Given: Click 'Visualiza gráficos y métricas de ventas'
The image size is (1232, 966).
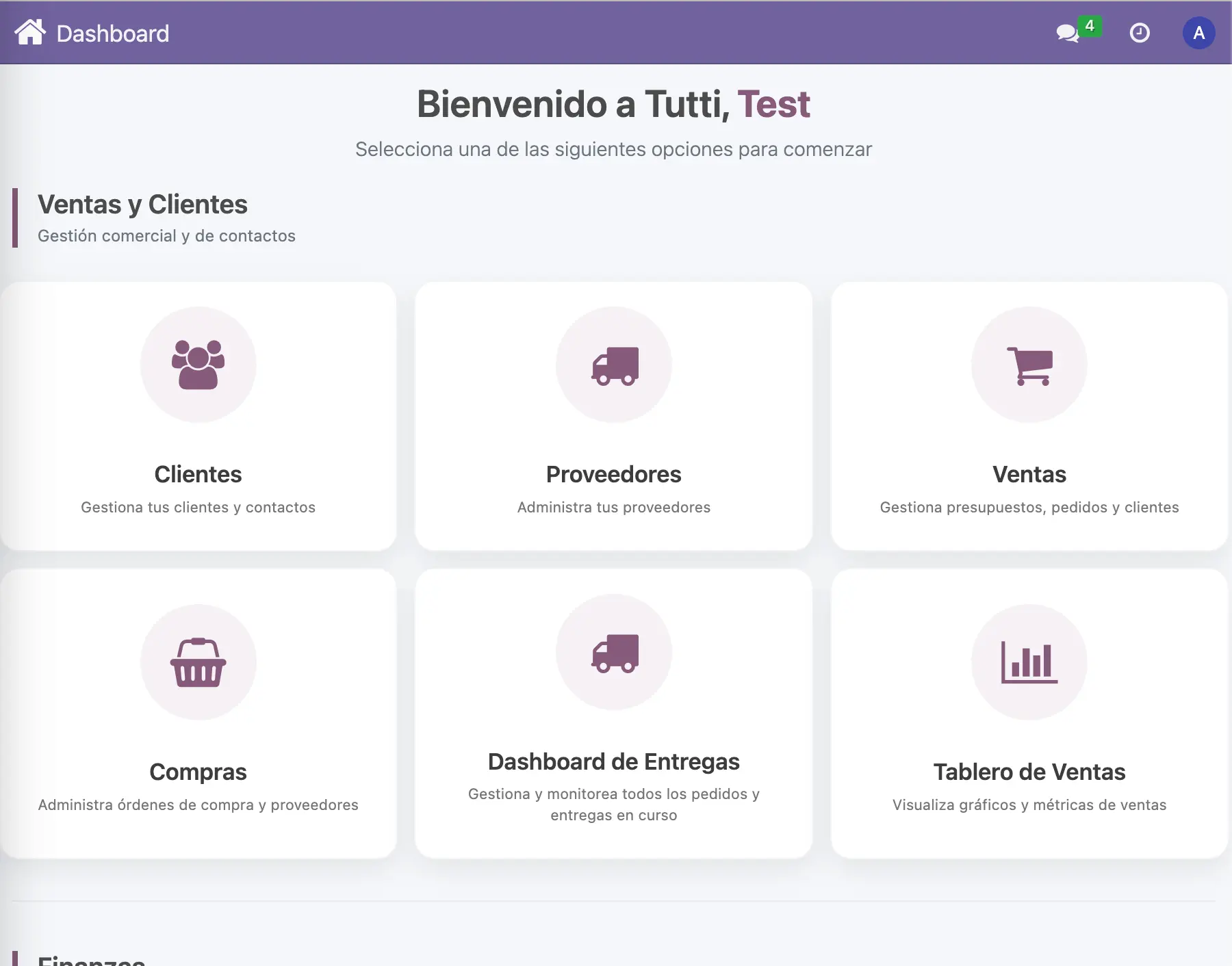Looking at the screenshot, I should pos(1029,805).
